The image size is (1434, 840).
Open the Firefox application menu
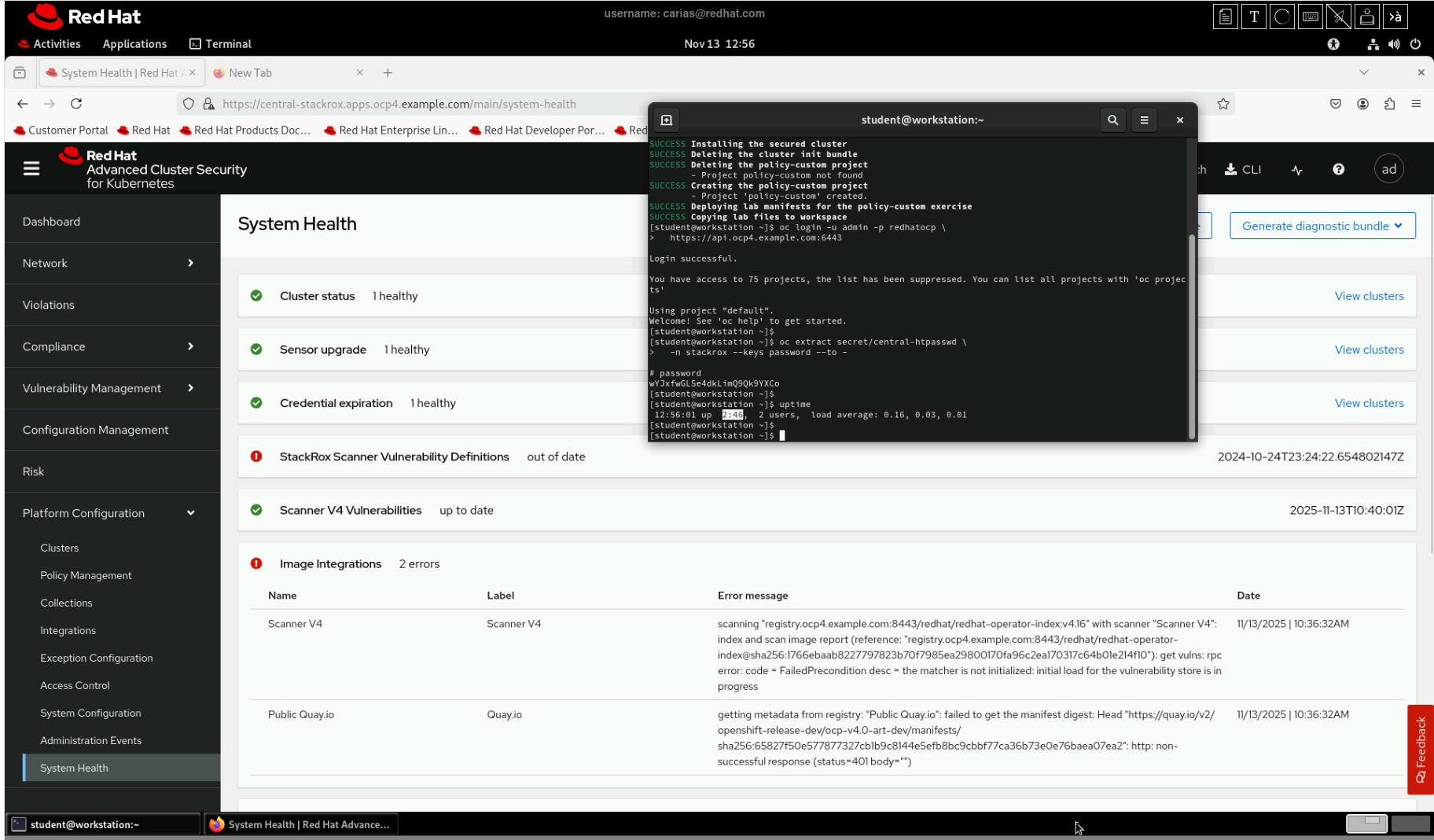[x=1416, y=104]
